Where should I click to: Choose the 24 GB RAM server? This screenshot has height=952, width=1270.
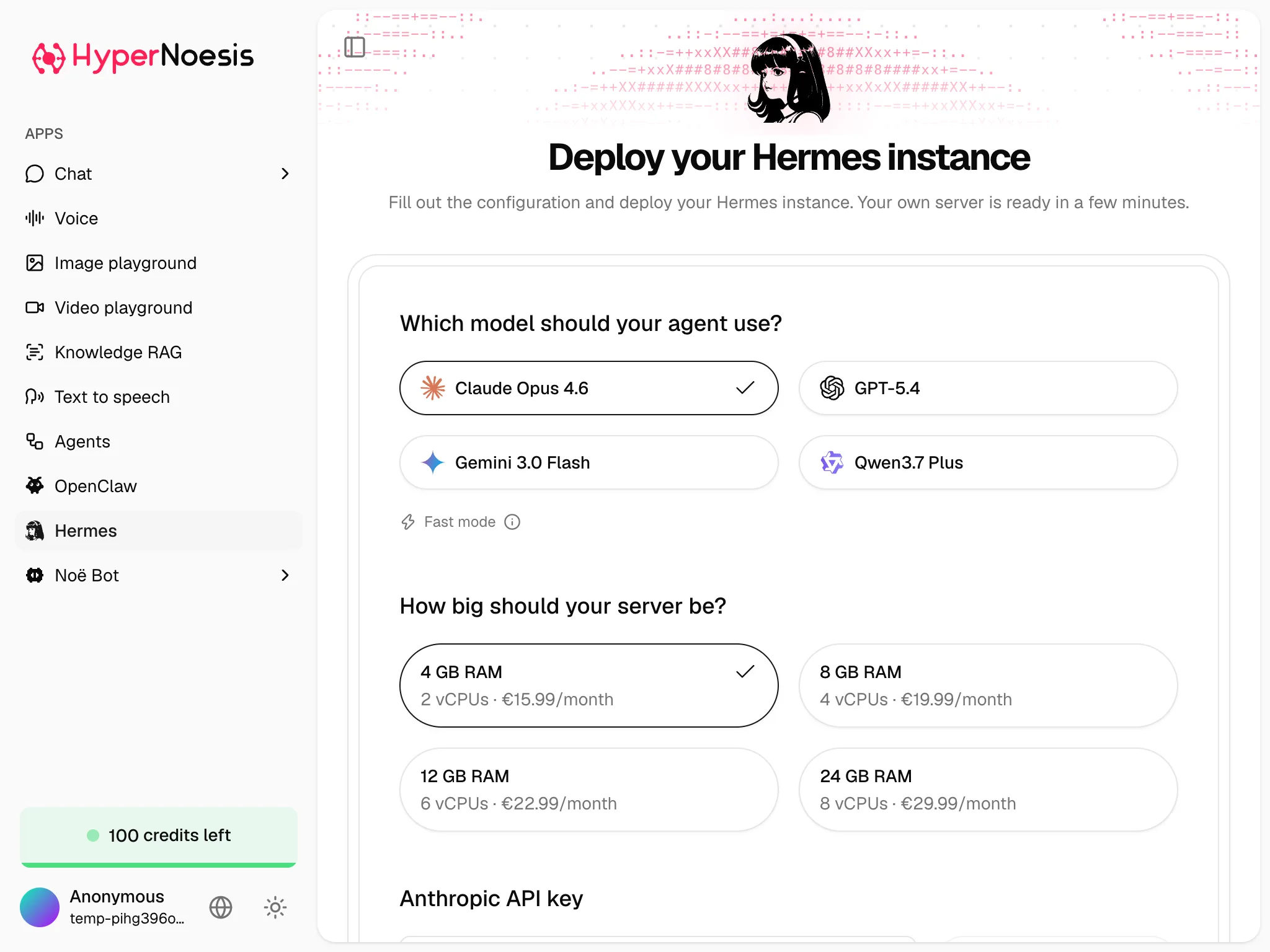[x=988, y=790]
